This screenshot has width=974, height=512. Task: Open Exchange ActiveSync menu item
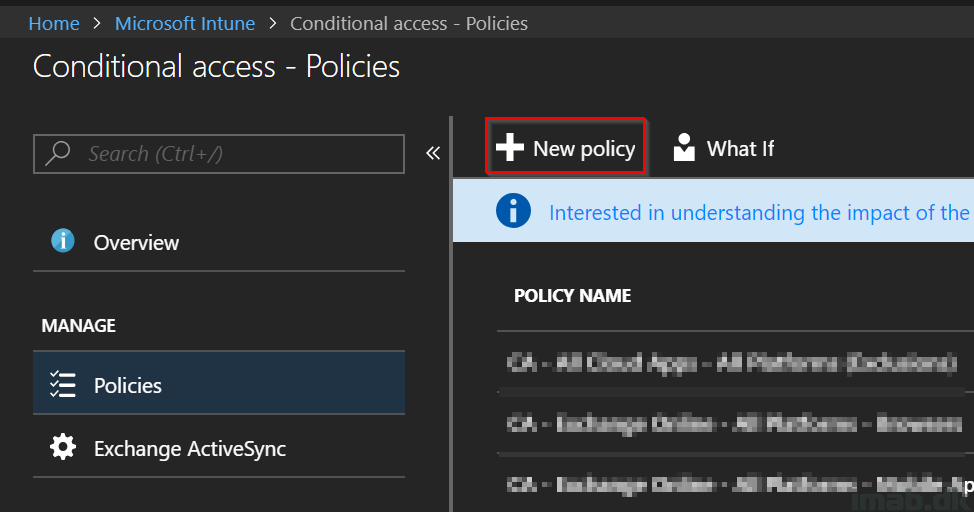(x=219, y=447)
